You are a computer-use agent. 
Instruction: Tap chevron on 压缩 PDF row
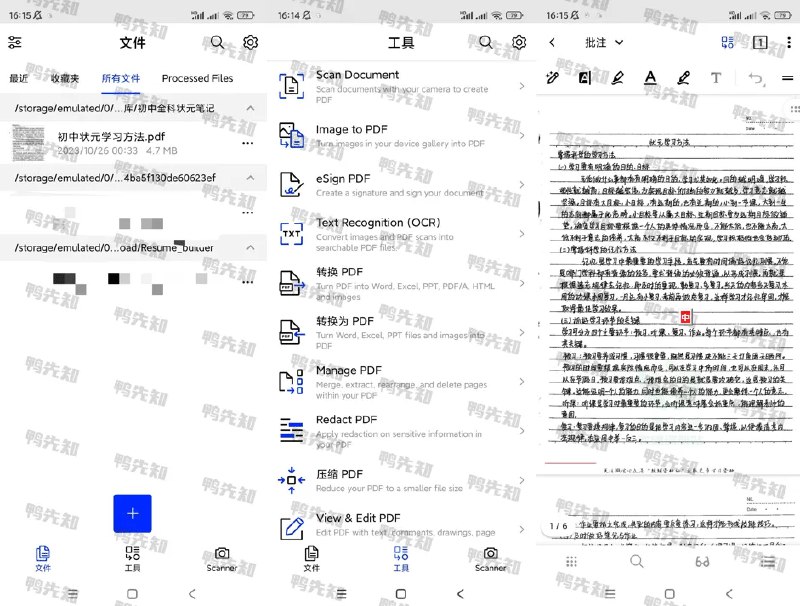click(521, 480)
